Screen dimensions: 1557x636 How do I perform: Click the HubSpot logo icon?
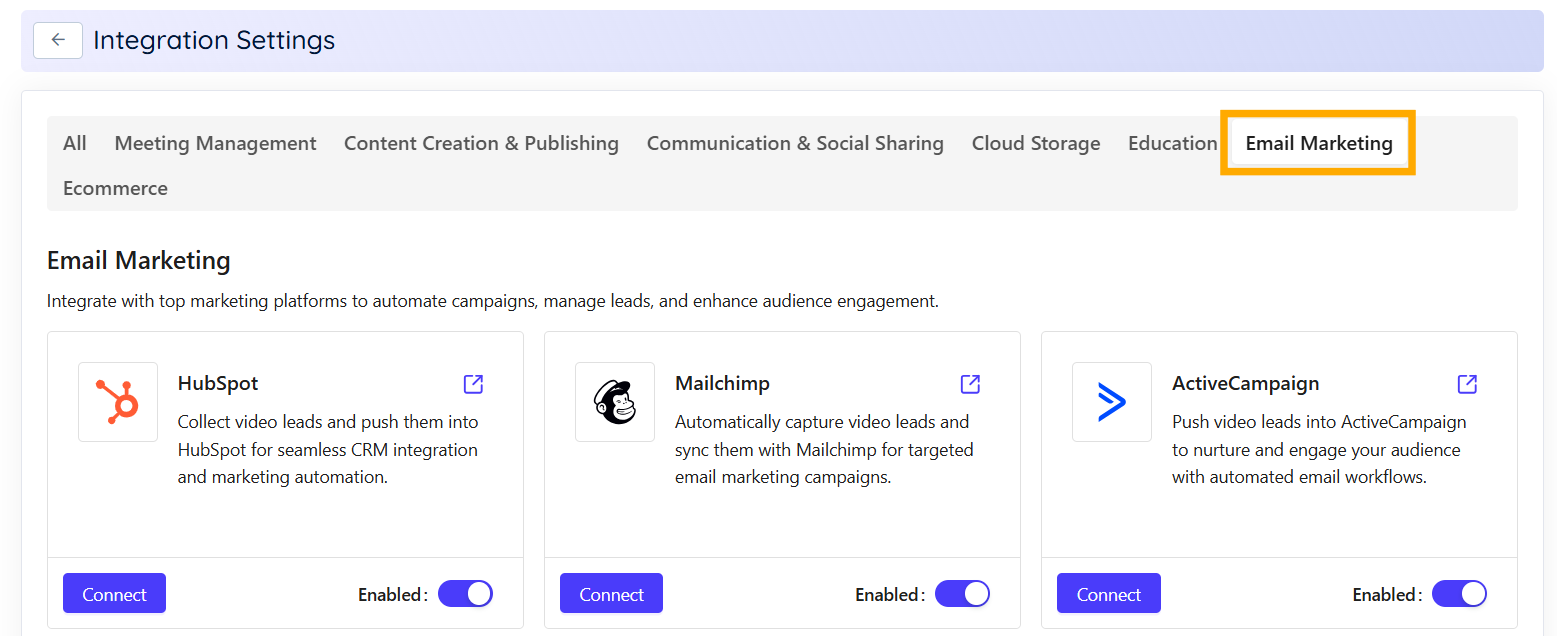pos(117,402)
